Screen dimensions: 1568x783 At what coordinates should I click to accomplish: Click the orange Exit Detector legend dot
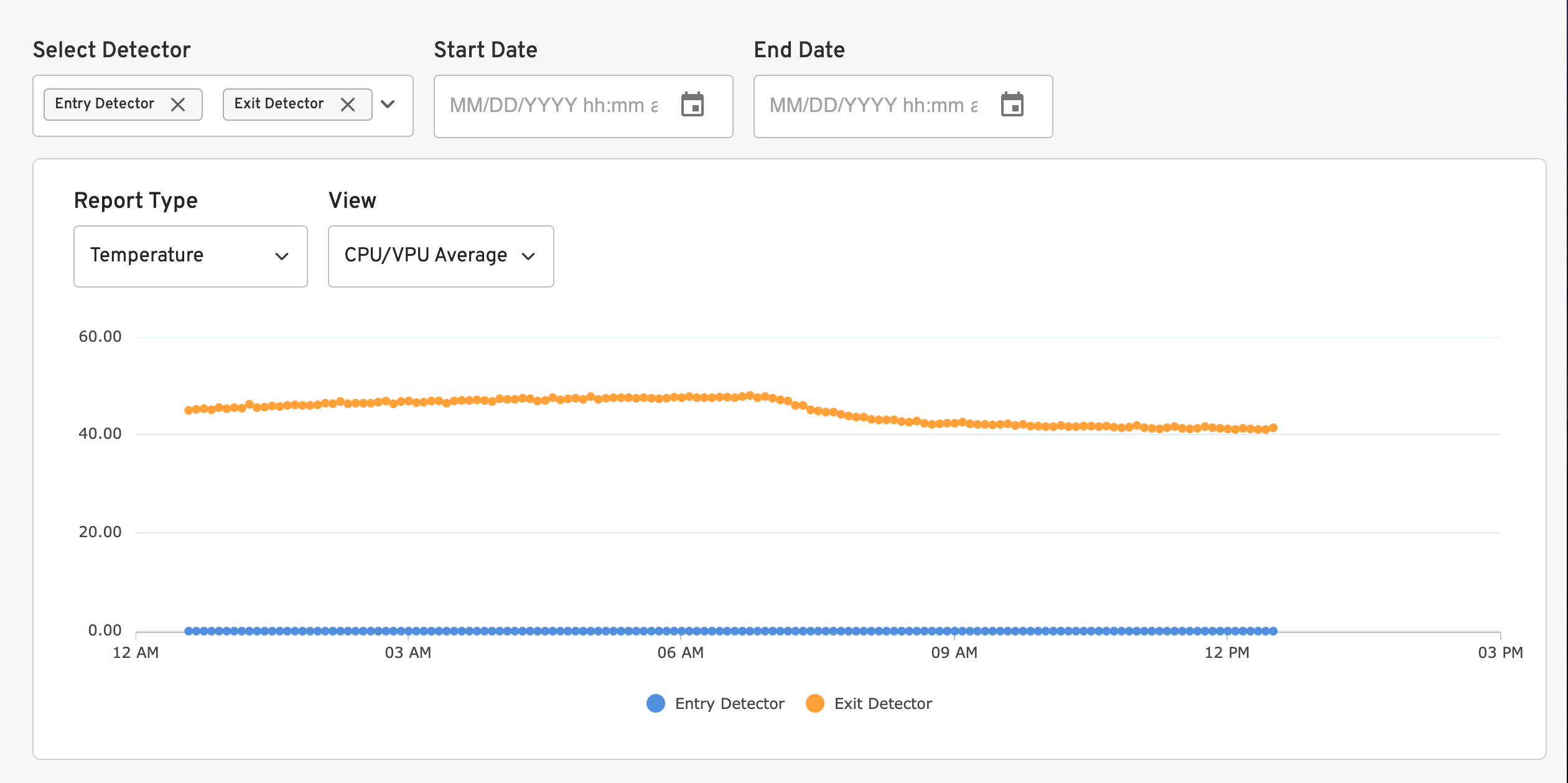[x=815, y=703]
